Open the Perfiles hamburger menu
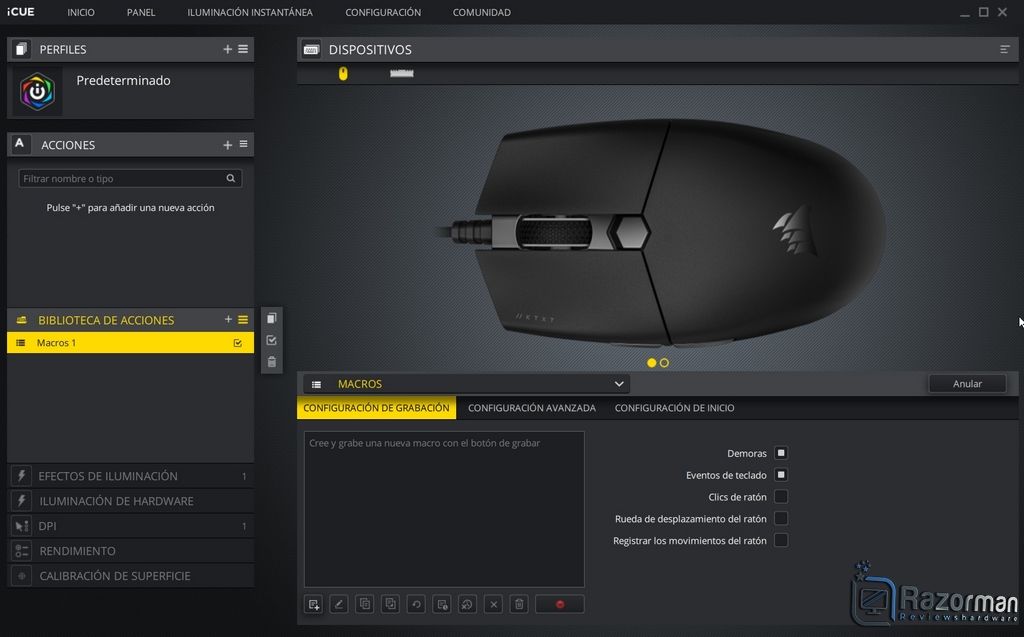 coord(243,49)
